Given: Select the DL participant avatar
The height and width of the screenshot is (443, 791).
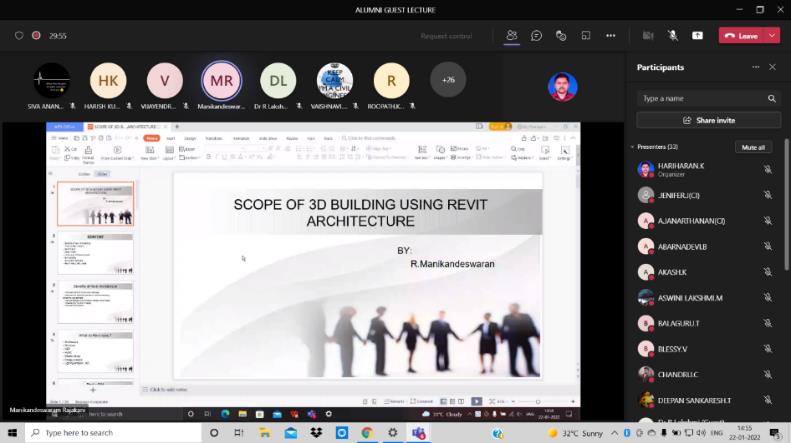Looking at the screenshot, I should 278,80.
